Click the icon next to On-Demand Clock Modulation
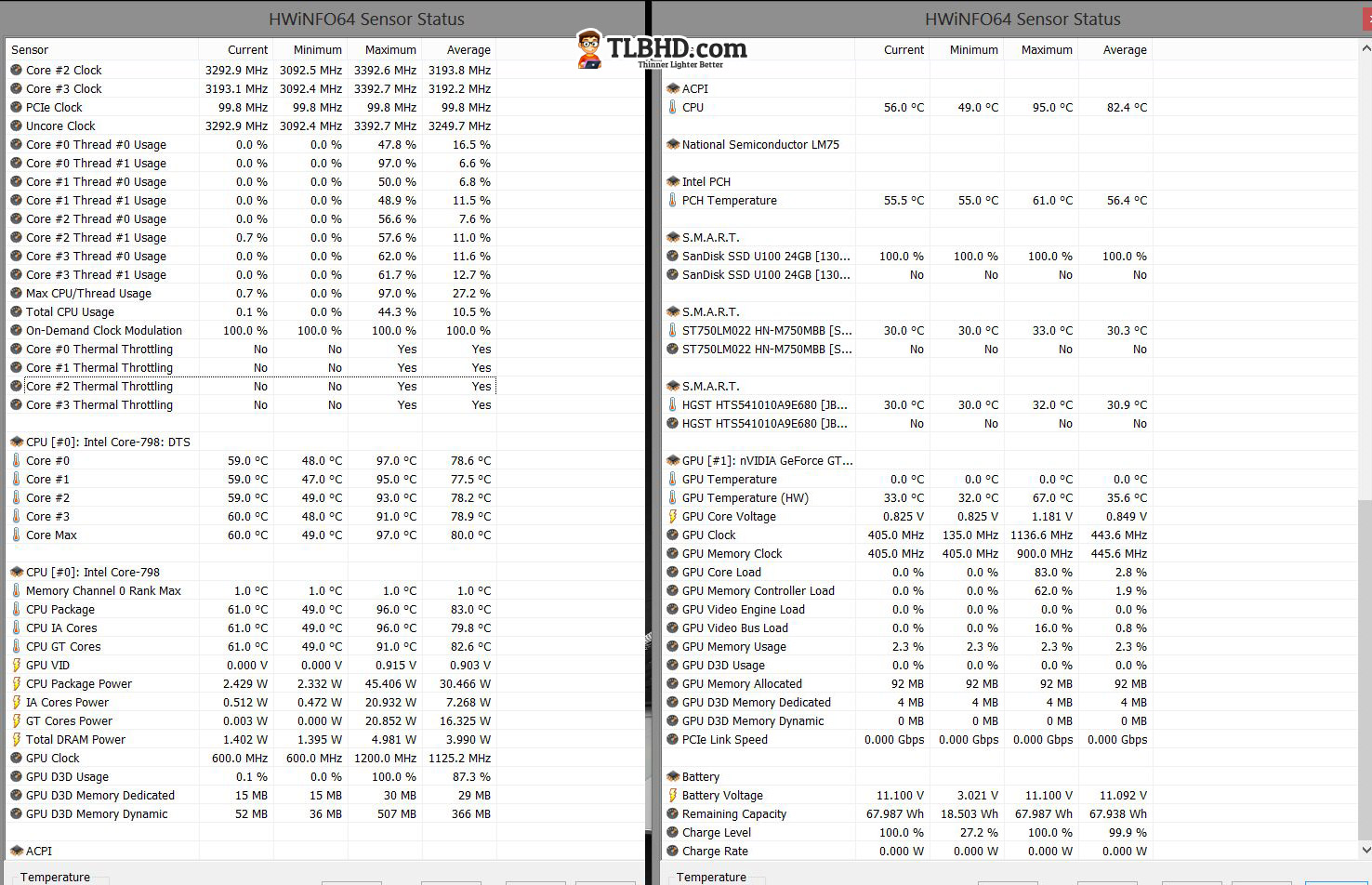 (x=16, y=330)
